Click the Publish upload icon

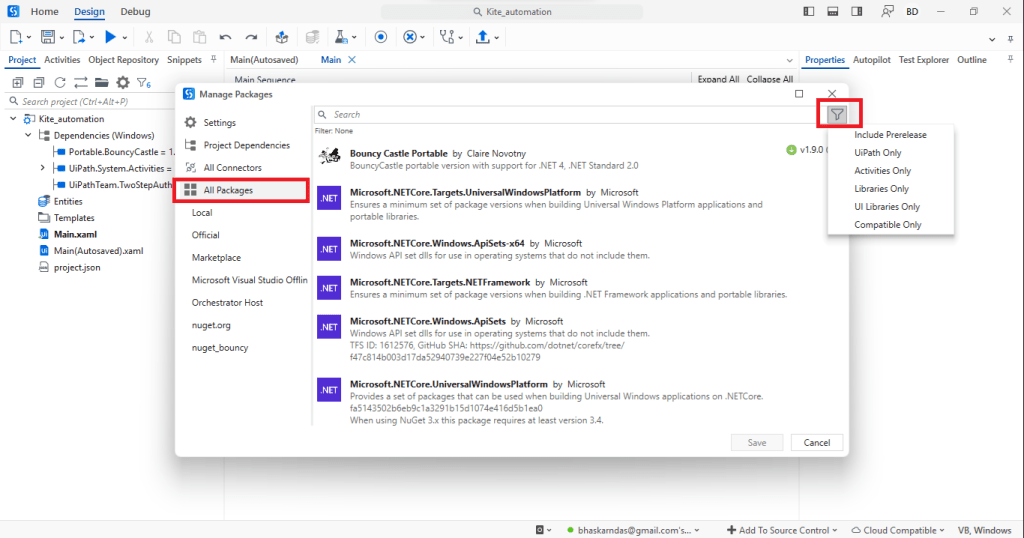483,37
